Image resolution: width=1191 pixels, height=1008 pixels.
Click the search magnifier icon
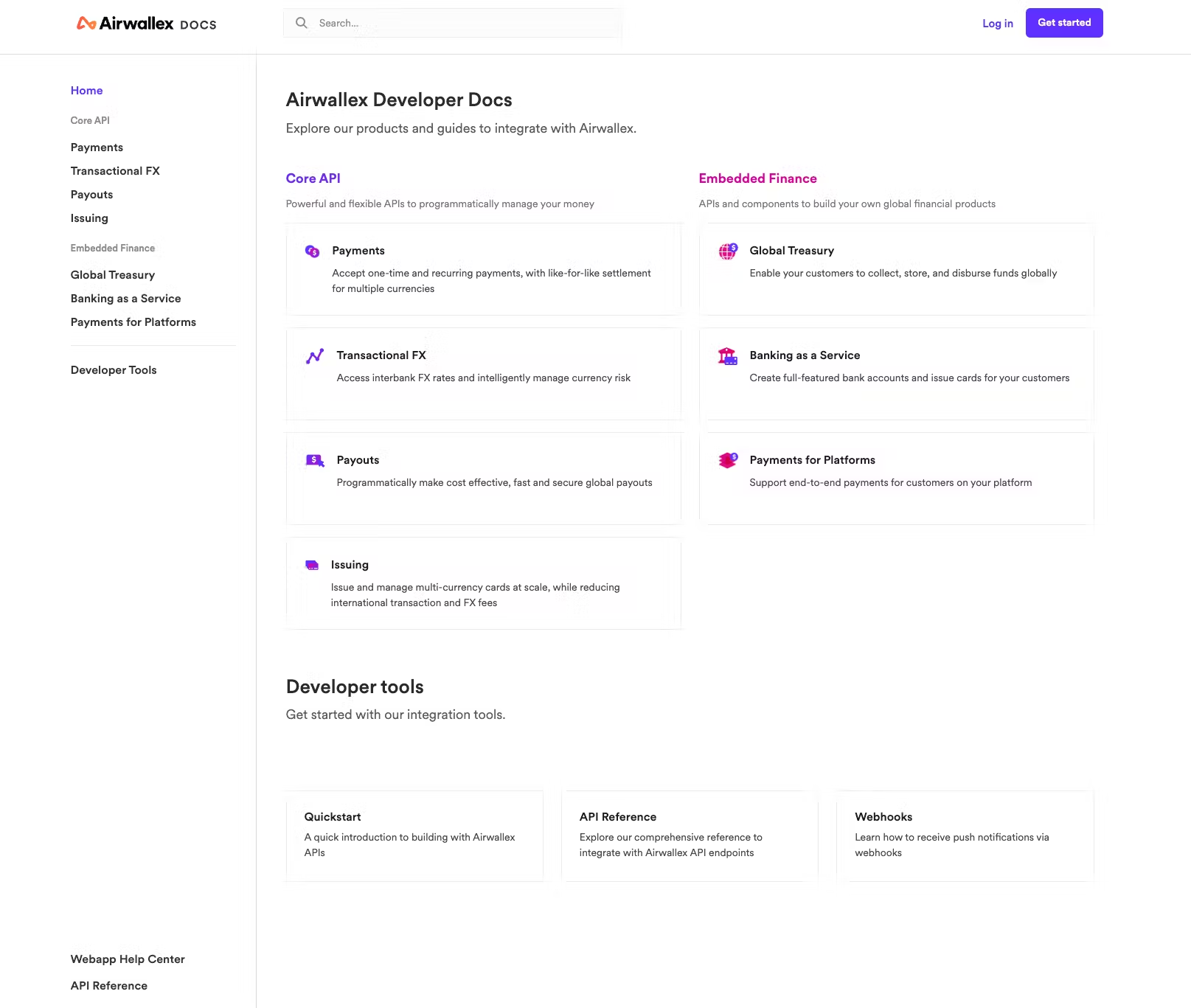tap(302, 23)
